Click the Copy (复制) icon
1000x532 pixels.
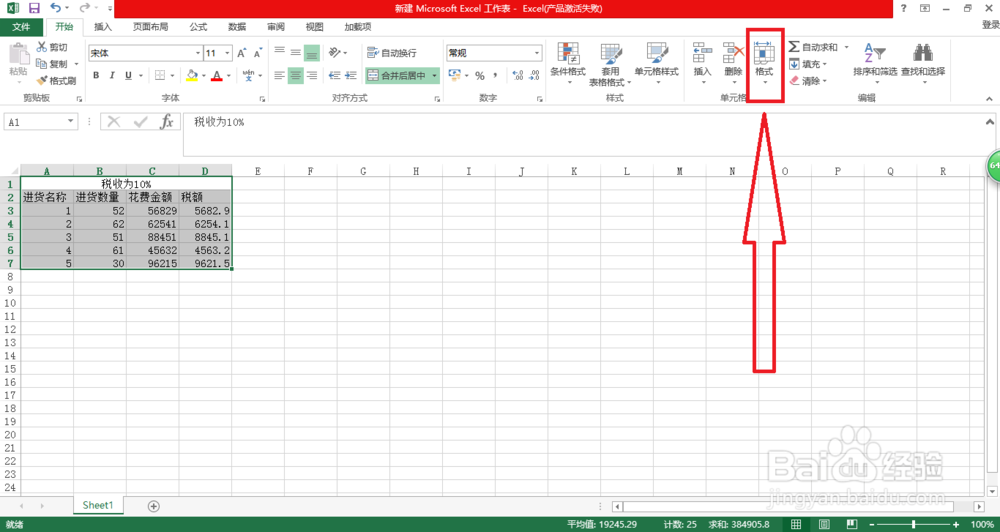pos(41,64)
